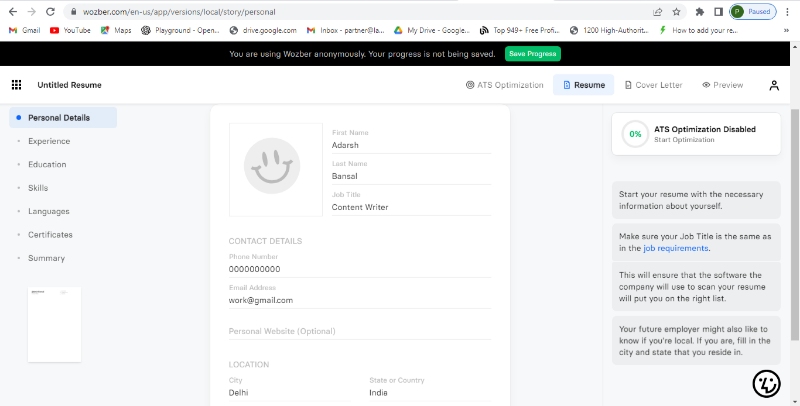This screenshot has width=800, height=406.
Task: Click the resume page thumbnail preview
Action: click(55, 324)
